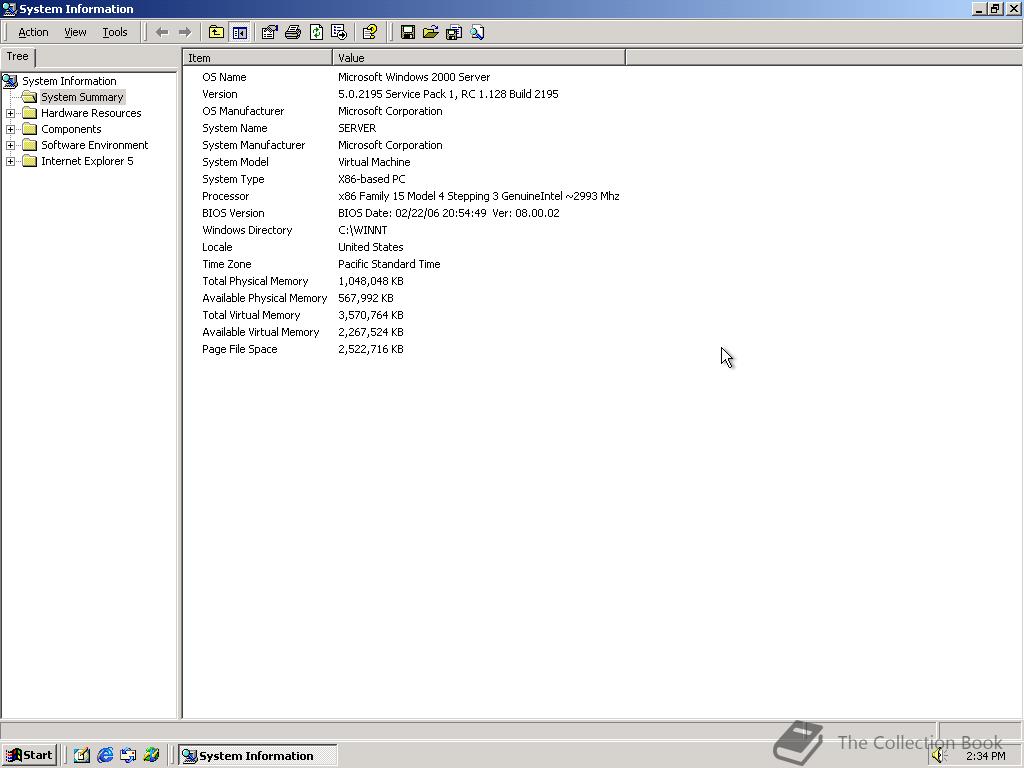Open the Start menu
The image size is (1024, 768).
click(29, 755)
